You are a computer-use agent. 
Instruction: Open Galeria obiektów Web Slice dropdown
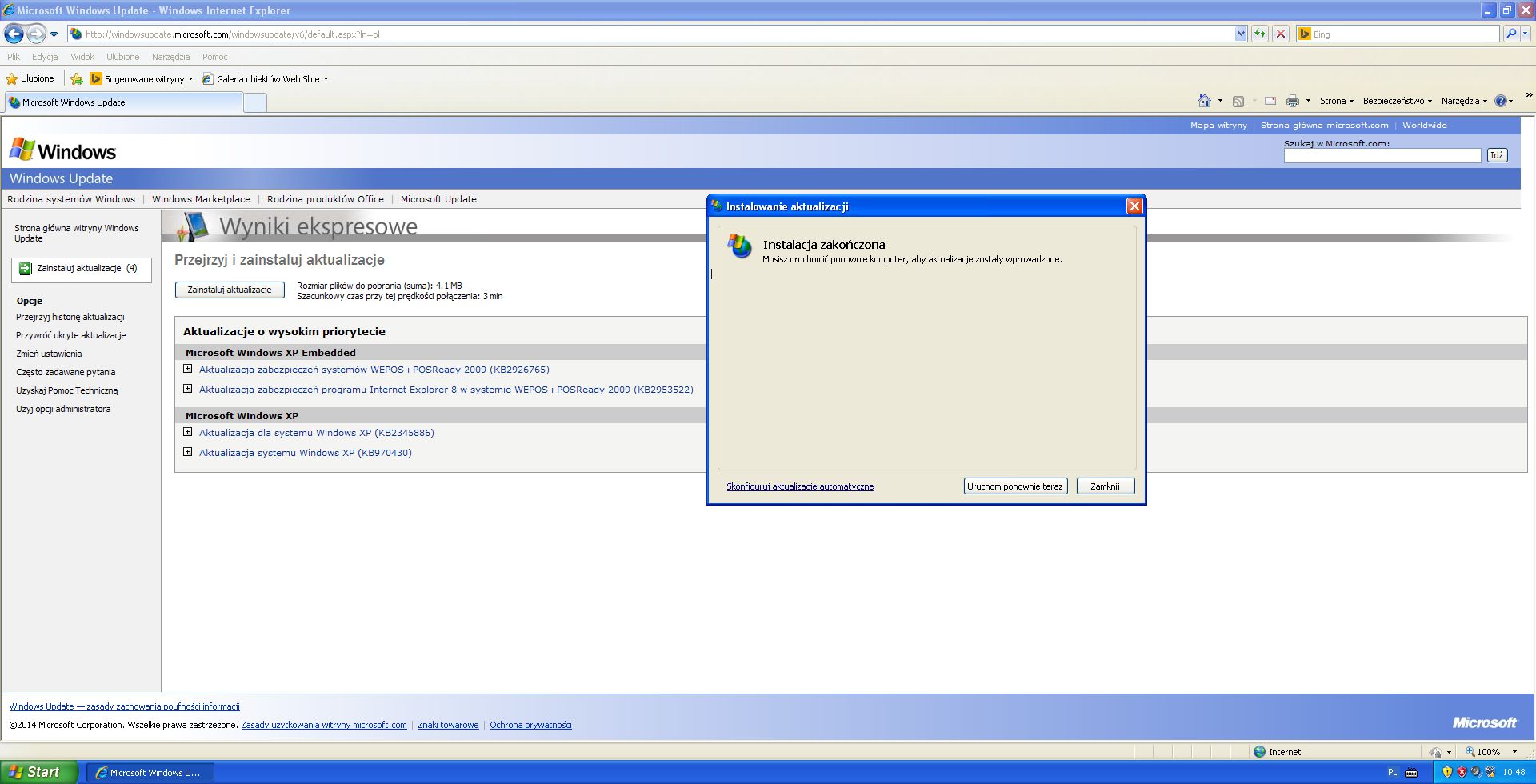click(x=265, y=79)
